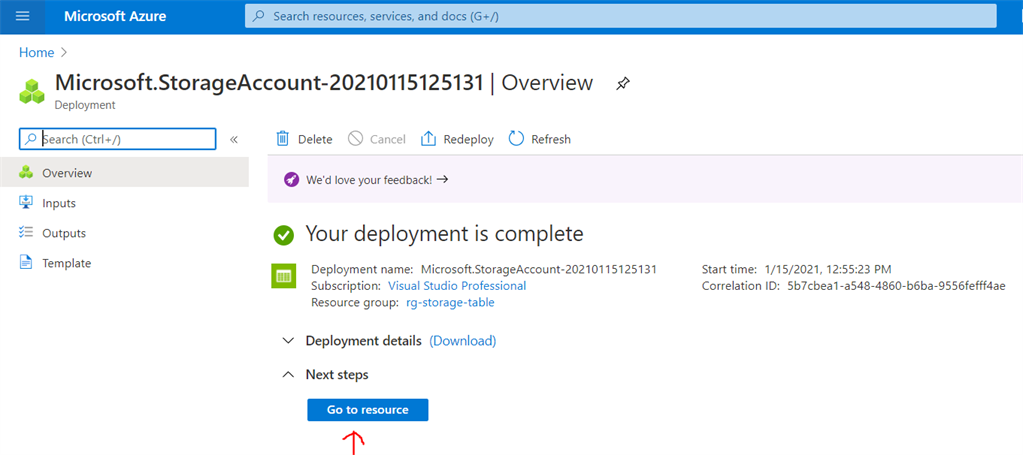Select the Template menu item

point(66,263)
